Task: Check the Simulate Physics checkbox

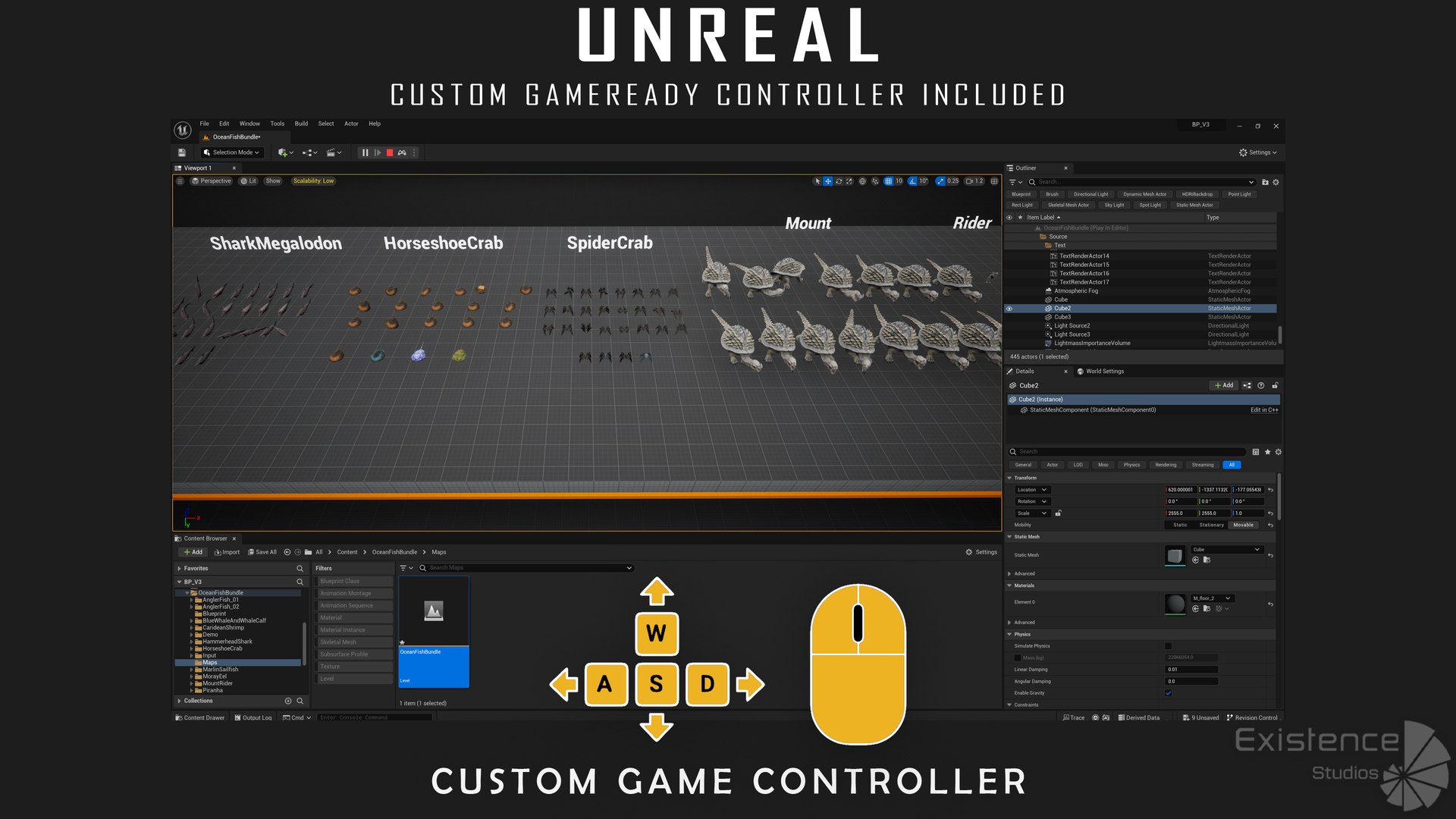Action: pyautogui.click(x=1168, y=646)
